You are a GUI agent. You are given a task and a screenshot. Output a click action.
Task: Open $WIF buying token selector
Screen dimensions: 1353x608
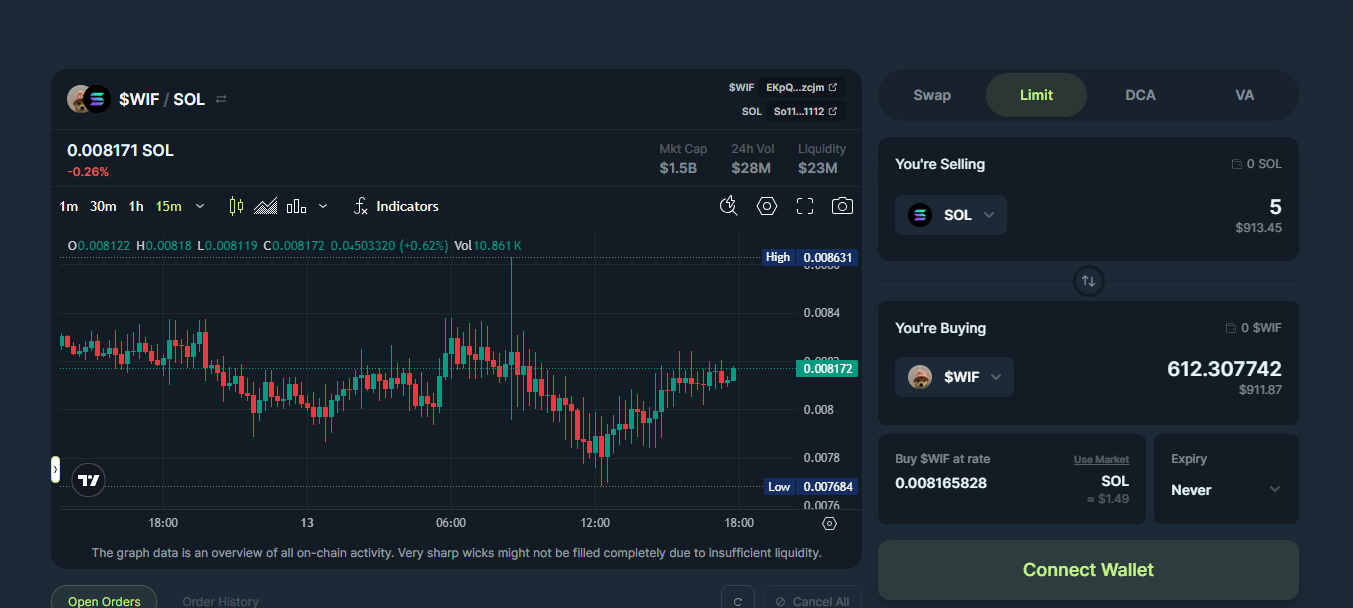(954, 377)
